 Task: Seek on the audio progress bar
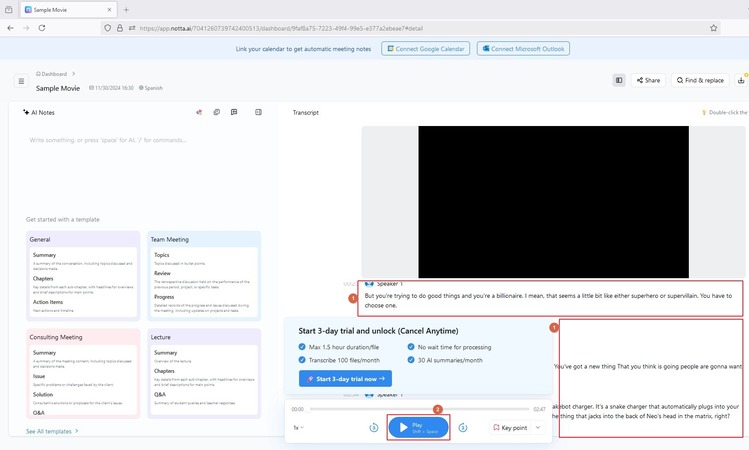tap(419, 409)
